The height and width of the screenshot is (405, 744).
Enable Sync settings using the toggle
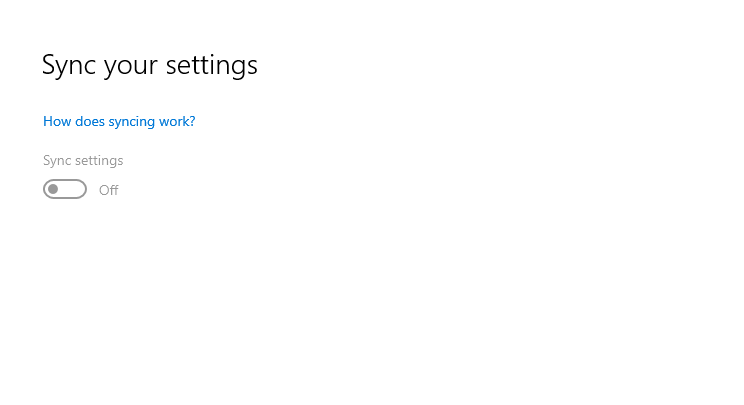click(x=65, y=189)
